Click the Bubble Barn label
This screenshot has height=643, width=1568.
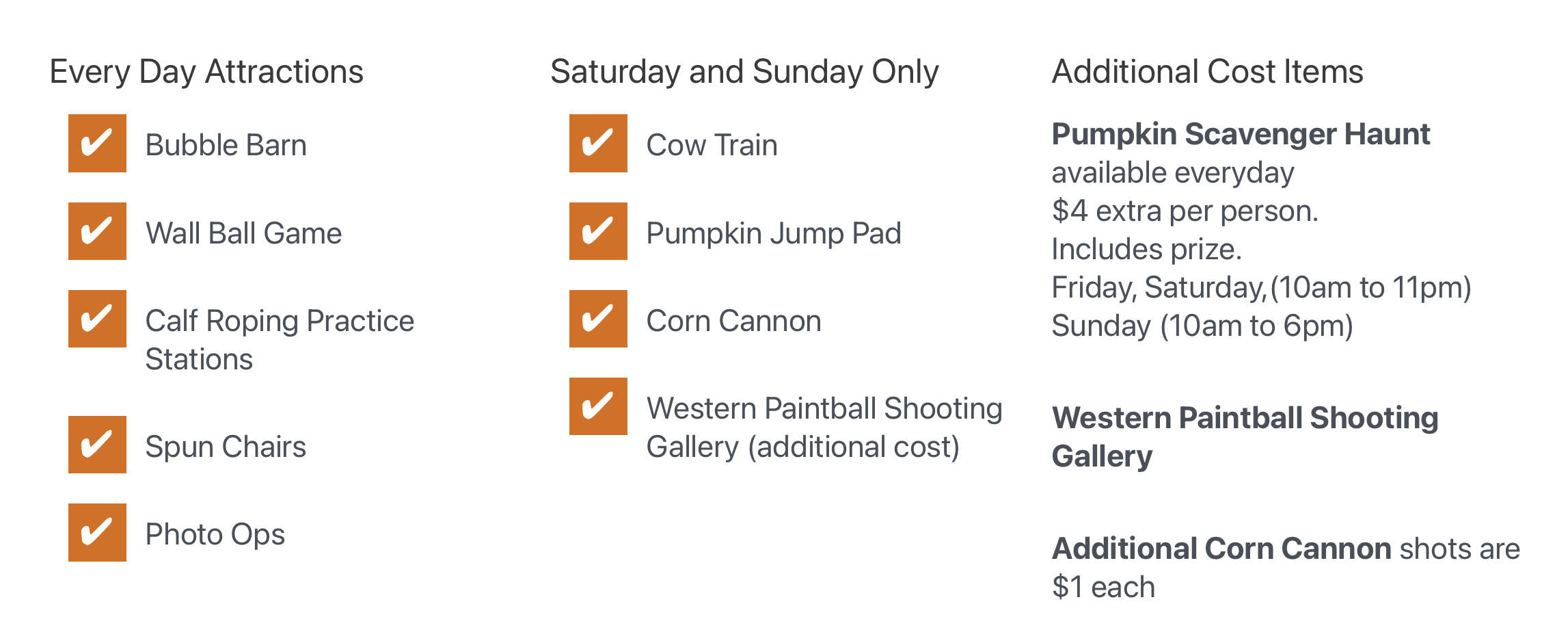(x=226, y=145)
